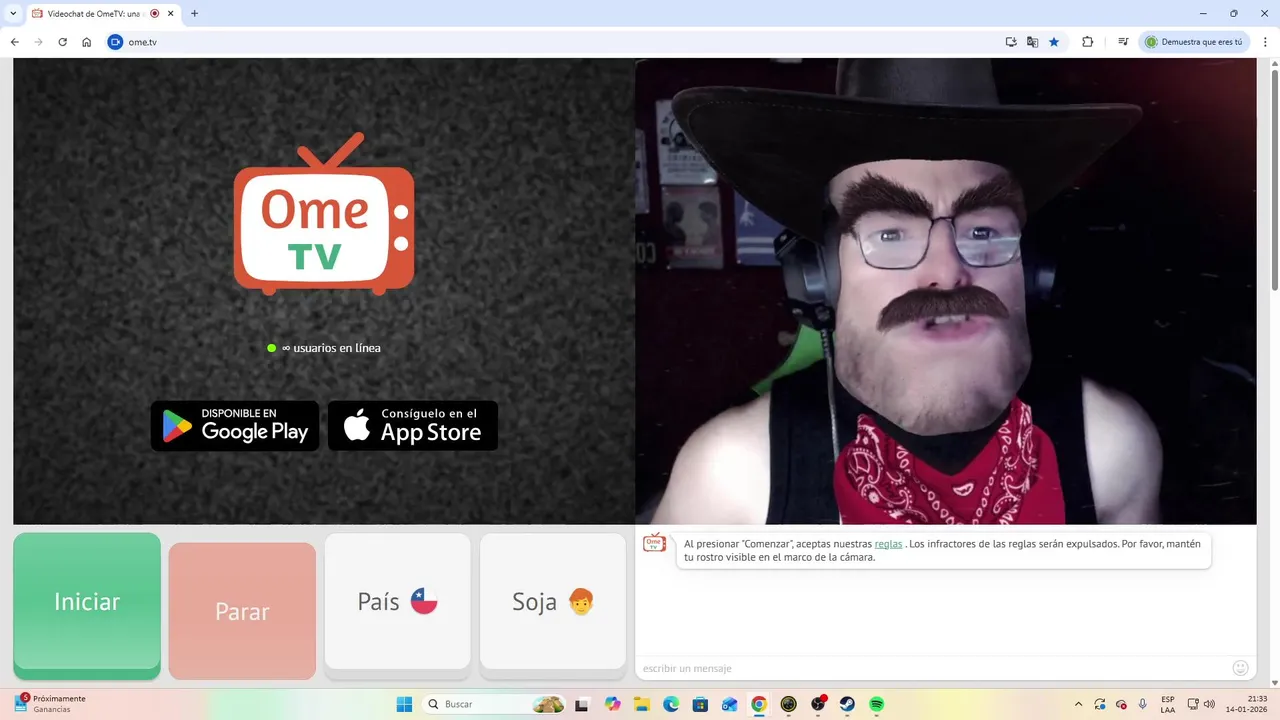Click the usuarios en línea status text
This screenshot has height=720, width=1280.
tap(331, 348)
